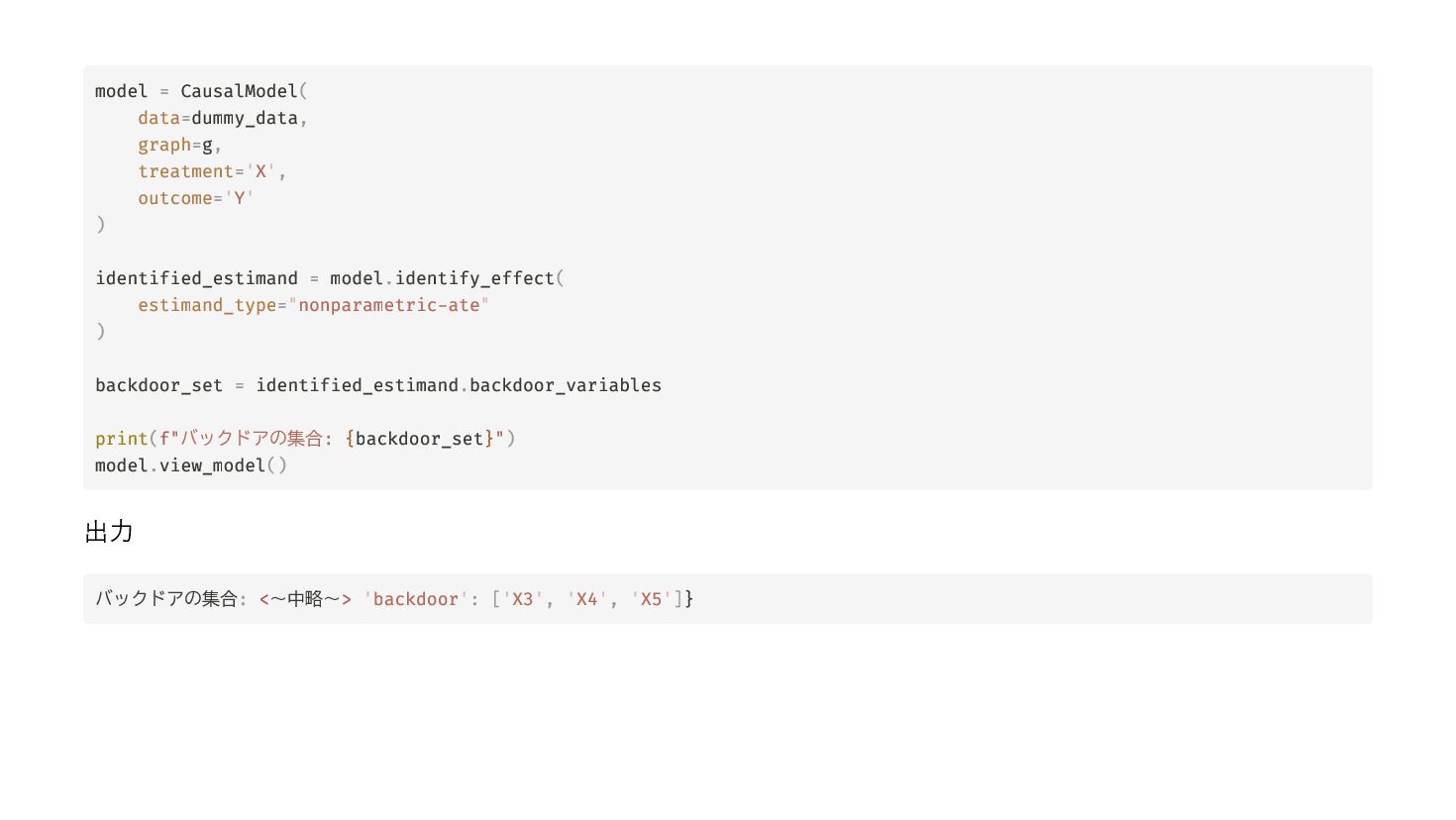The width and height of the screenshot is (1456, 820).
Task: Click the 'graph=g,' argument line
Action: [180, 145]
